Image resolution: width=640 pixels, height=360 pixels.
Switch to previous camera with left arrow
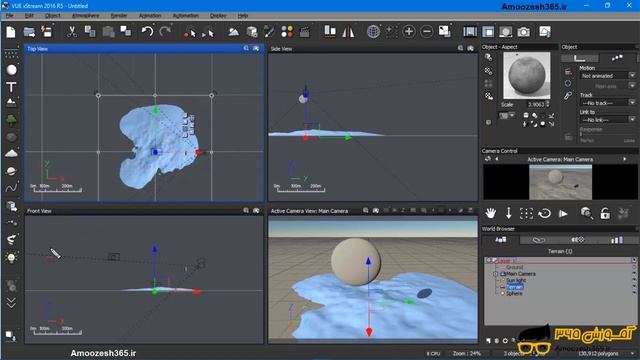tap(497, 159)
